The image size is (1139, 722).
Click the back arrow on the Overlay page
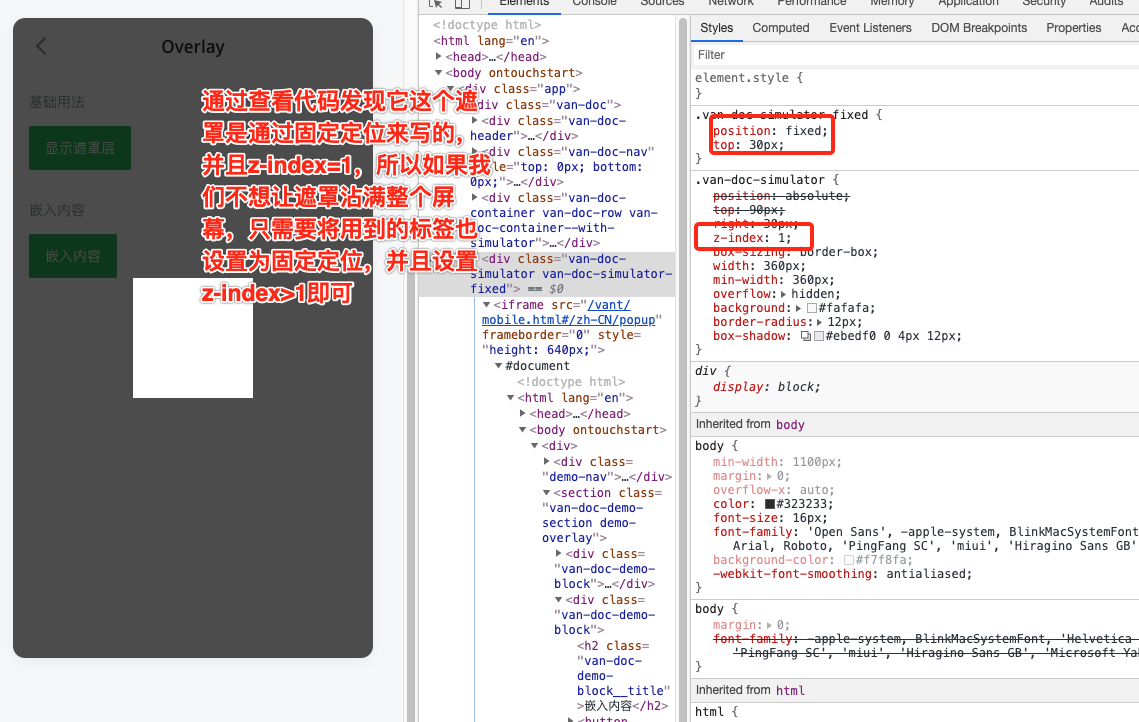pos(40,45)
